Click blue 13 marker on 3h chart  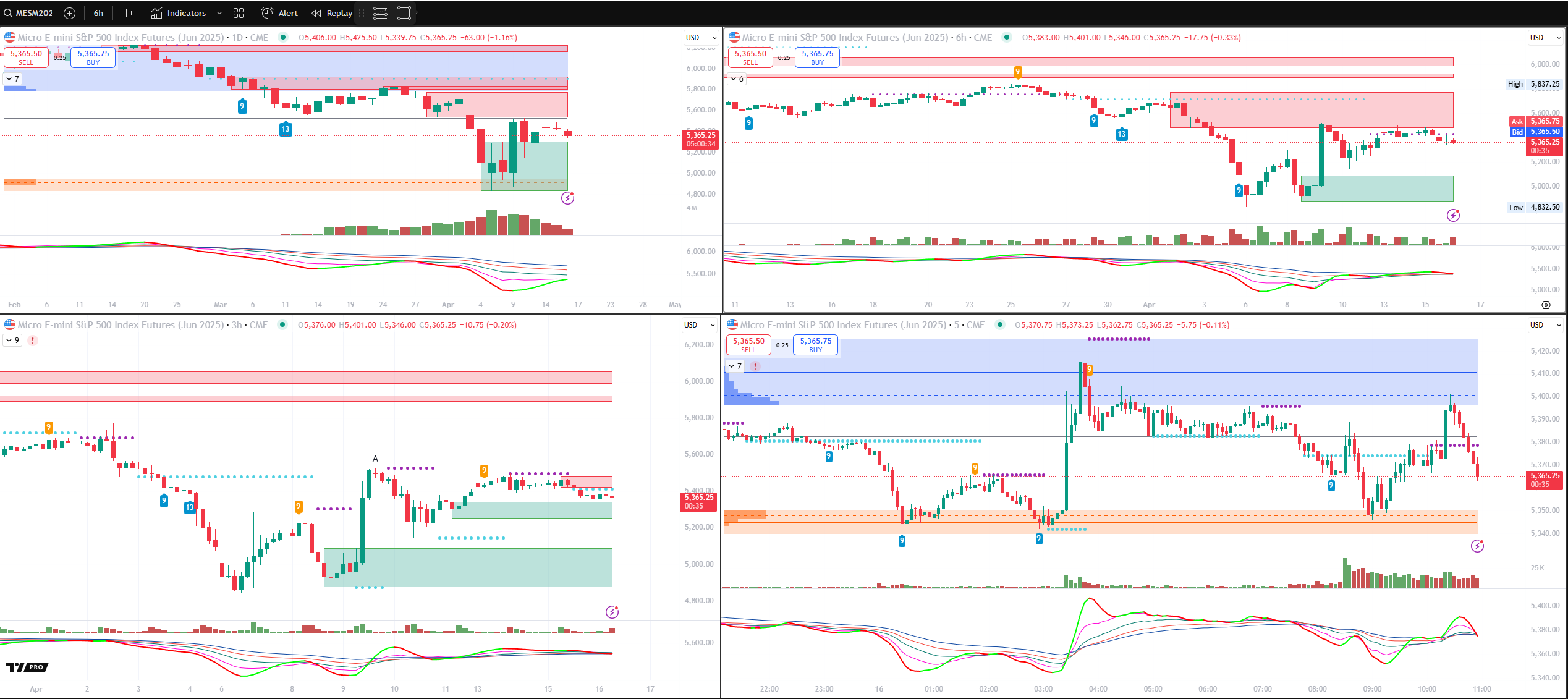click(x=190, y=507)
